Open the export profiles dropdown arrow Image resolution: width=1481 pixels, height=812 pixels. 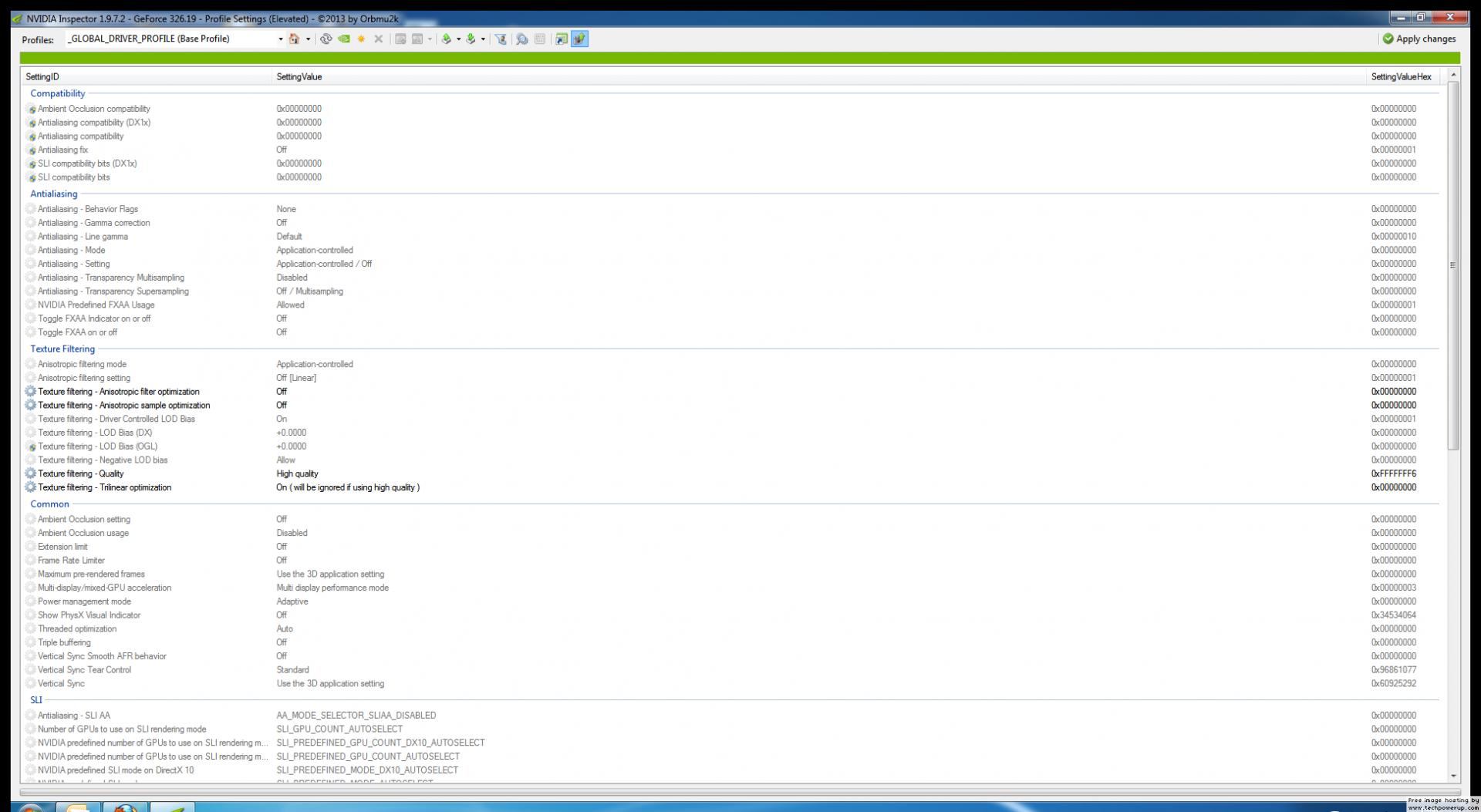tap(458, 39)
